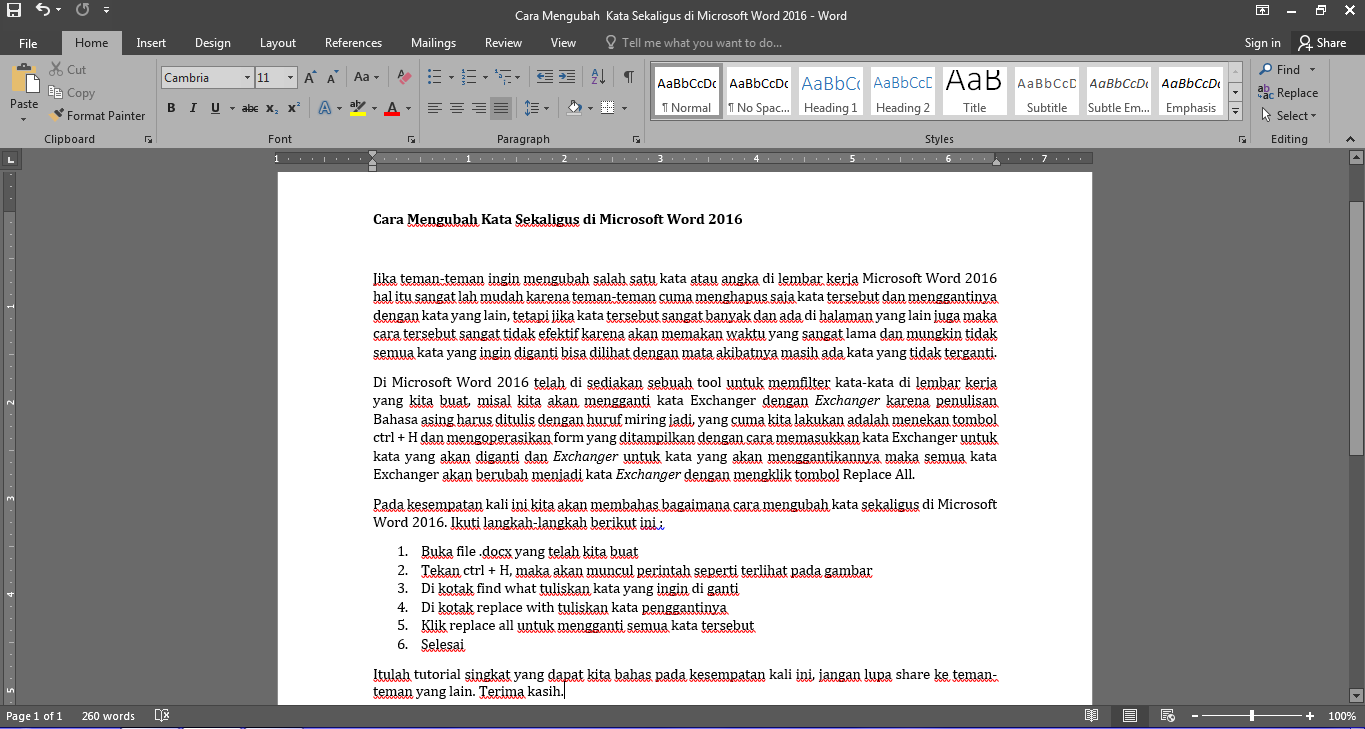Switch to Web Layout view icon
Viewport: 1365px width, 729px height.
tap(1168, 716)
